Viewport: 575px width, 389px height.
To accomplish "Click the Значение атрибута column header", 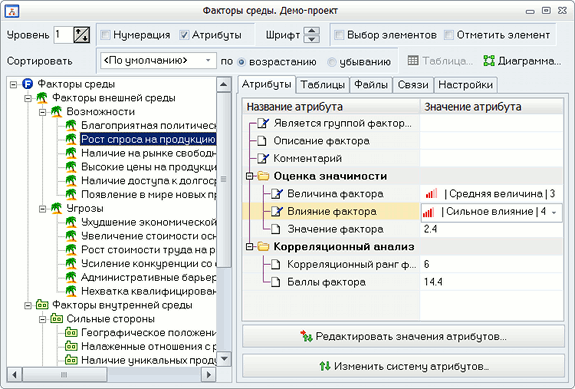I will click(491, 107).
